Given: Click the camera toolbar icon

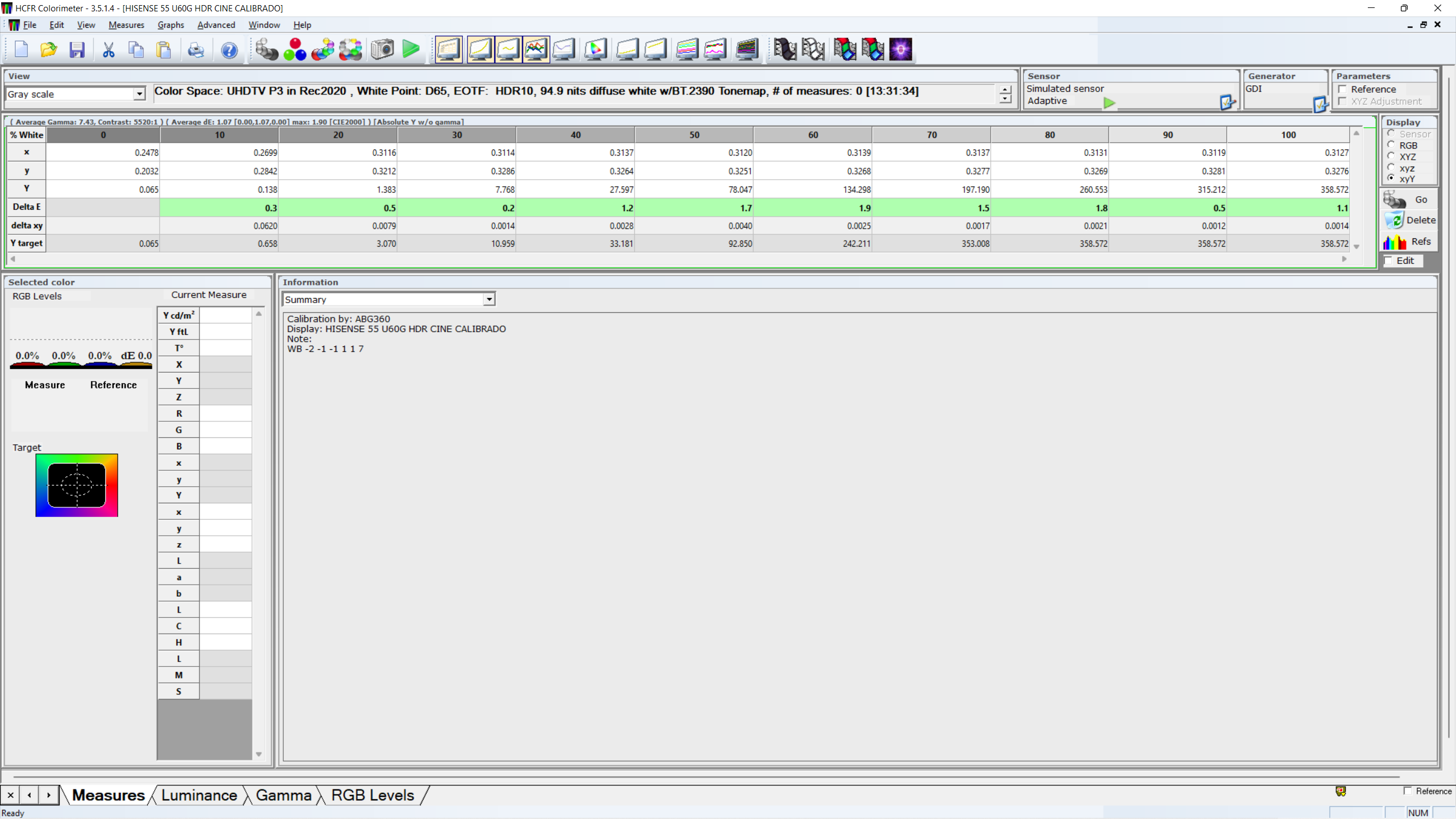Looking at the screenshot, I should 382,49.
